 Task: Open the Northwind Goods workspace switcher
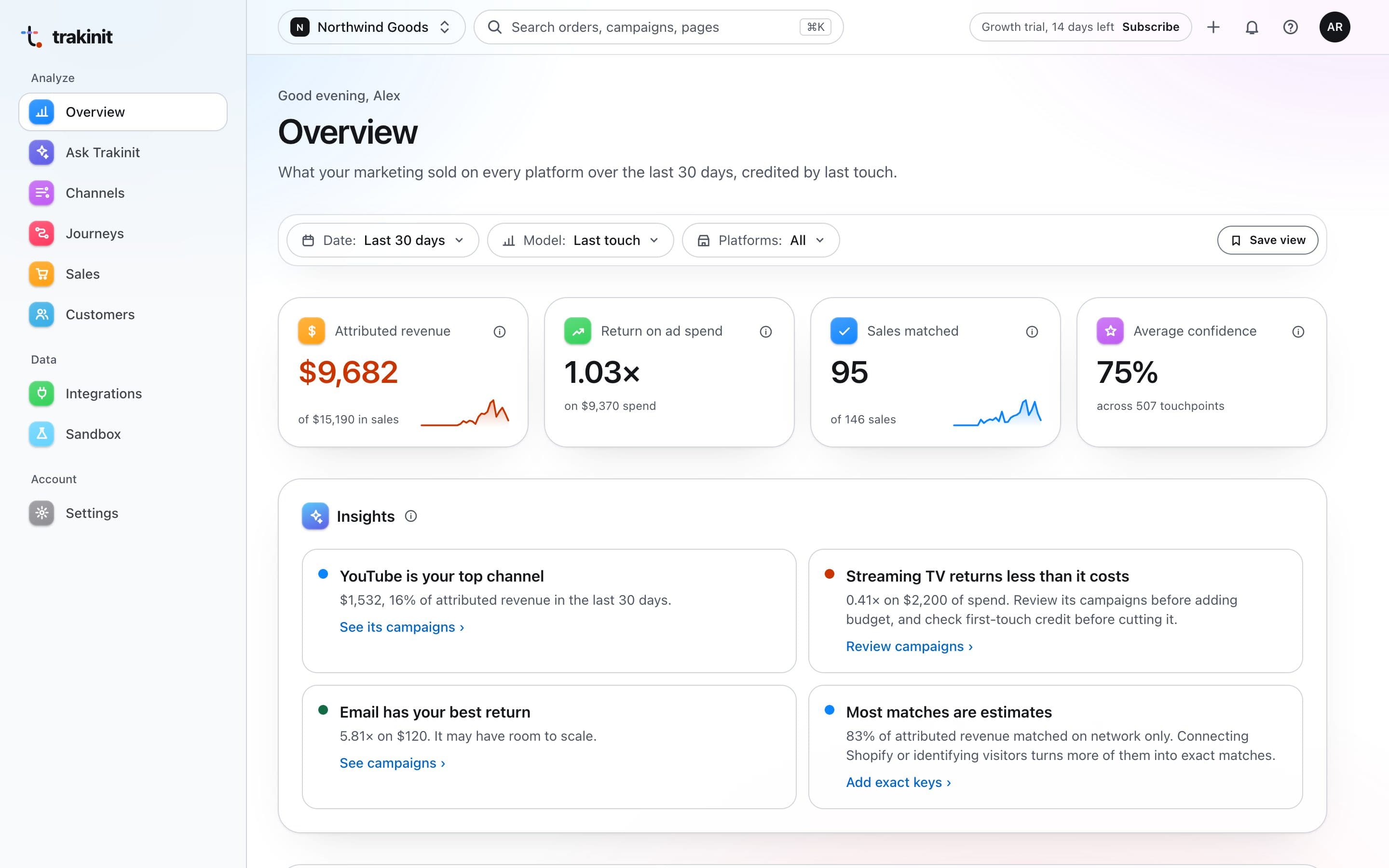pyautogui.click(x=371, y=27)
